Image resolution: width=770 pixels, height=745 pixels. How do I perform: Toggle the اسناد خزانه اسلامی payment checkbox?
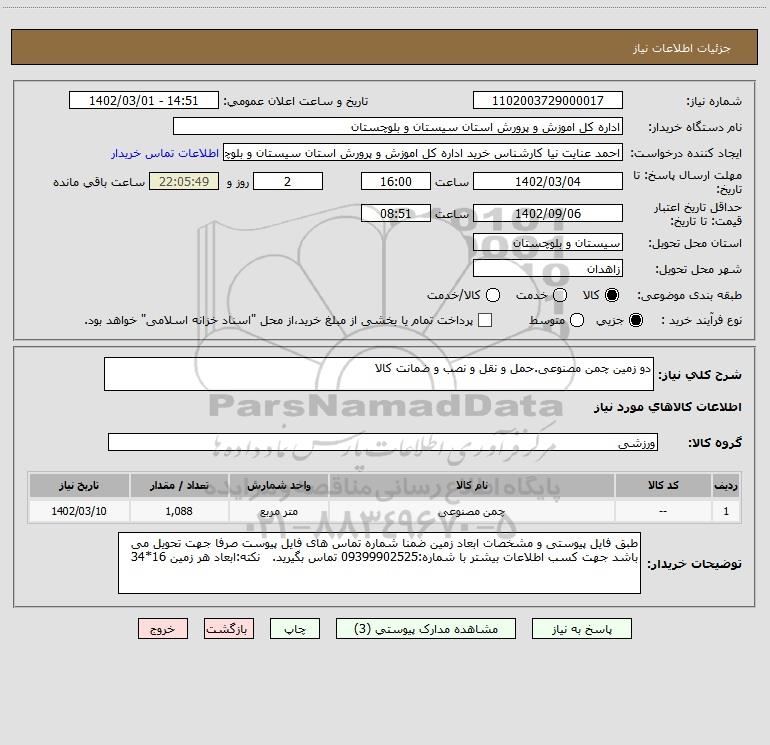coord(485,320)
